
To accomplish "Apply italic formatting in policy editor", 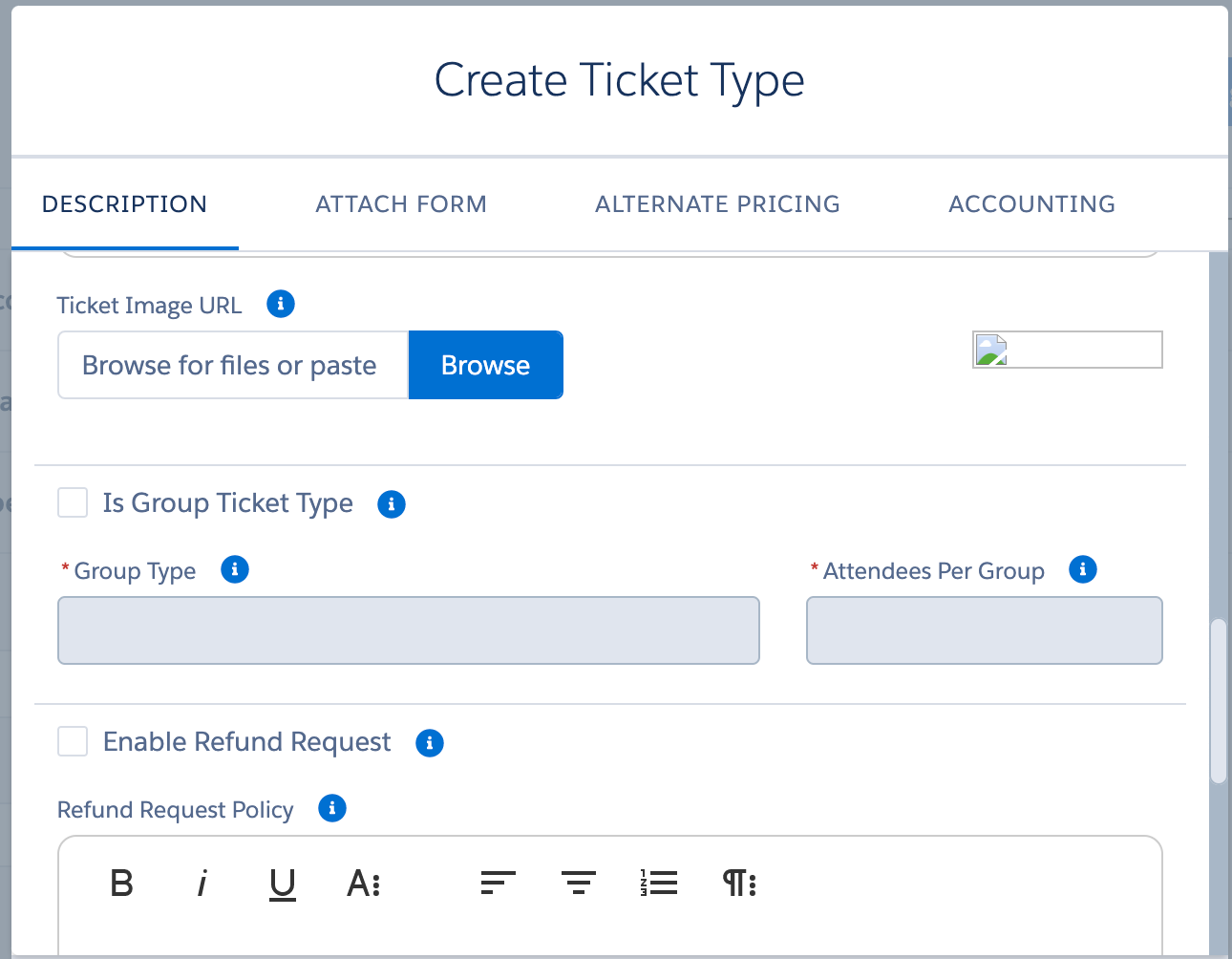I will pyautogui.click(x=202, y=884).
